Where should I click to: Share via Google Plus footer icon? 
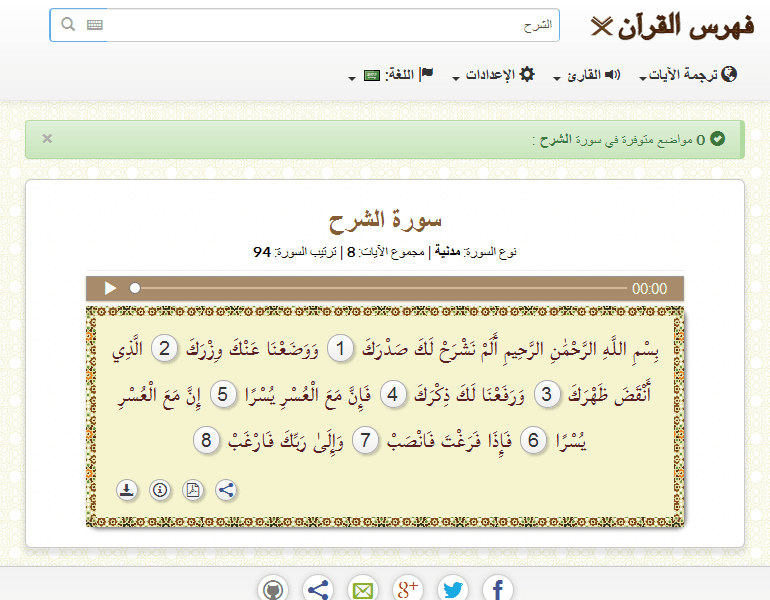tap(408, 588)
